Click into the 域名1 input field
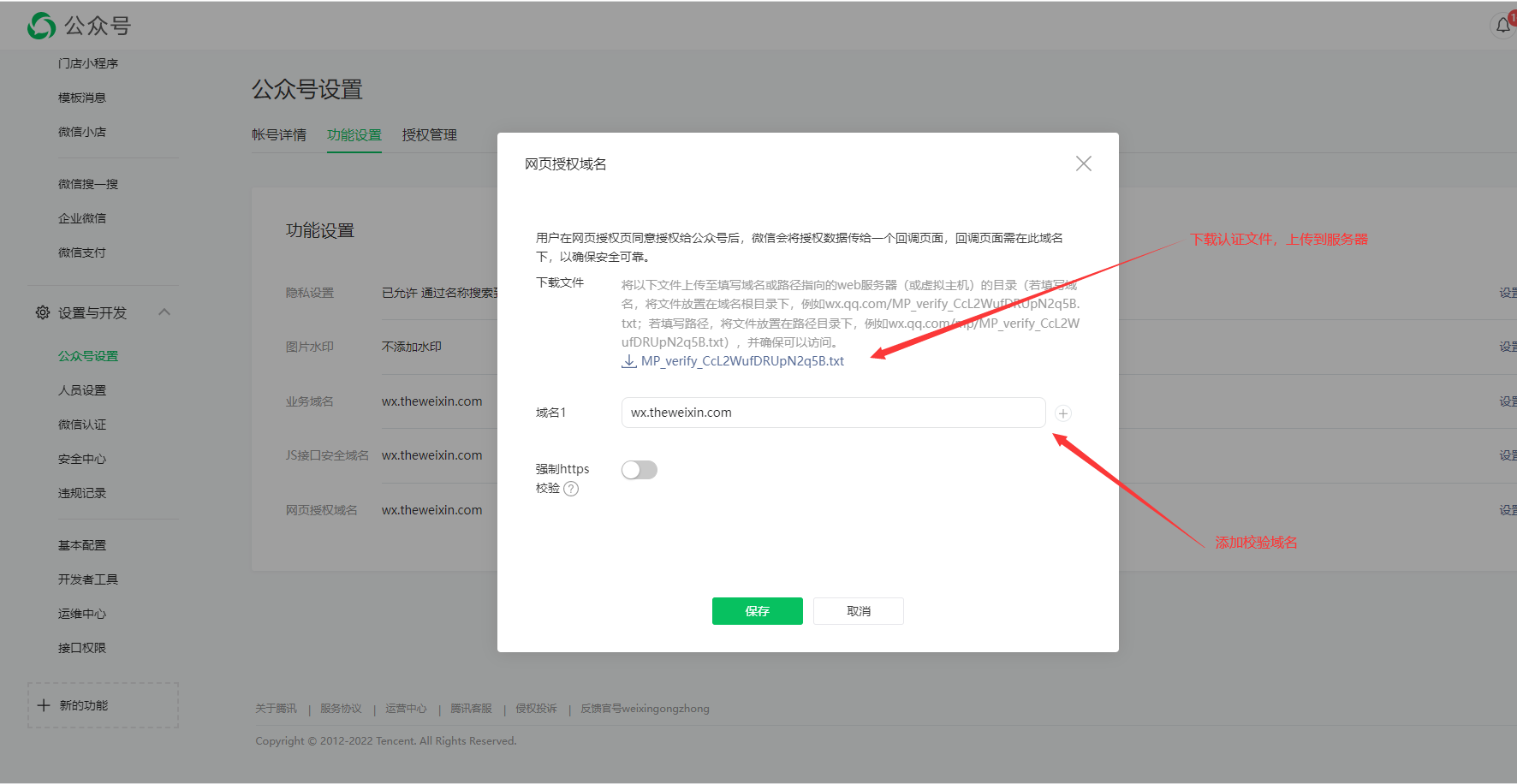Screen dimensions: 1517x784 click(x=832, y=413)
